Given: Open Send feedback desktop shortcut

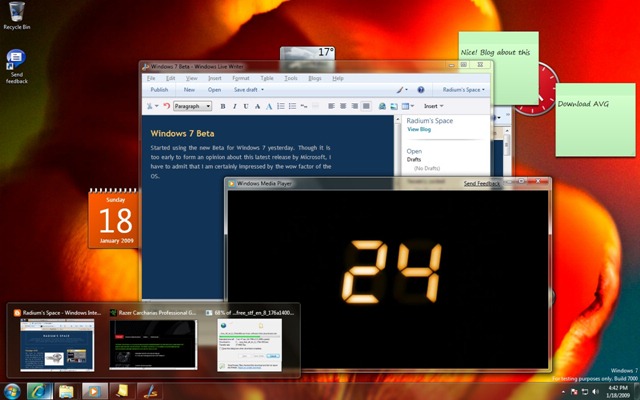Looking at the screenshot, I should 17,67.
